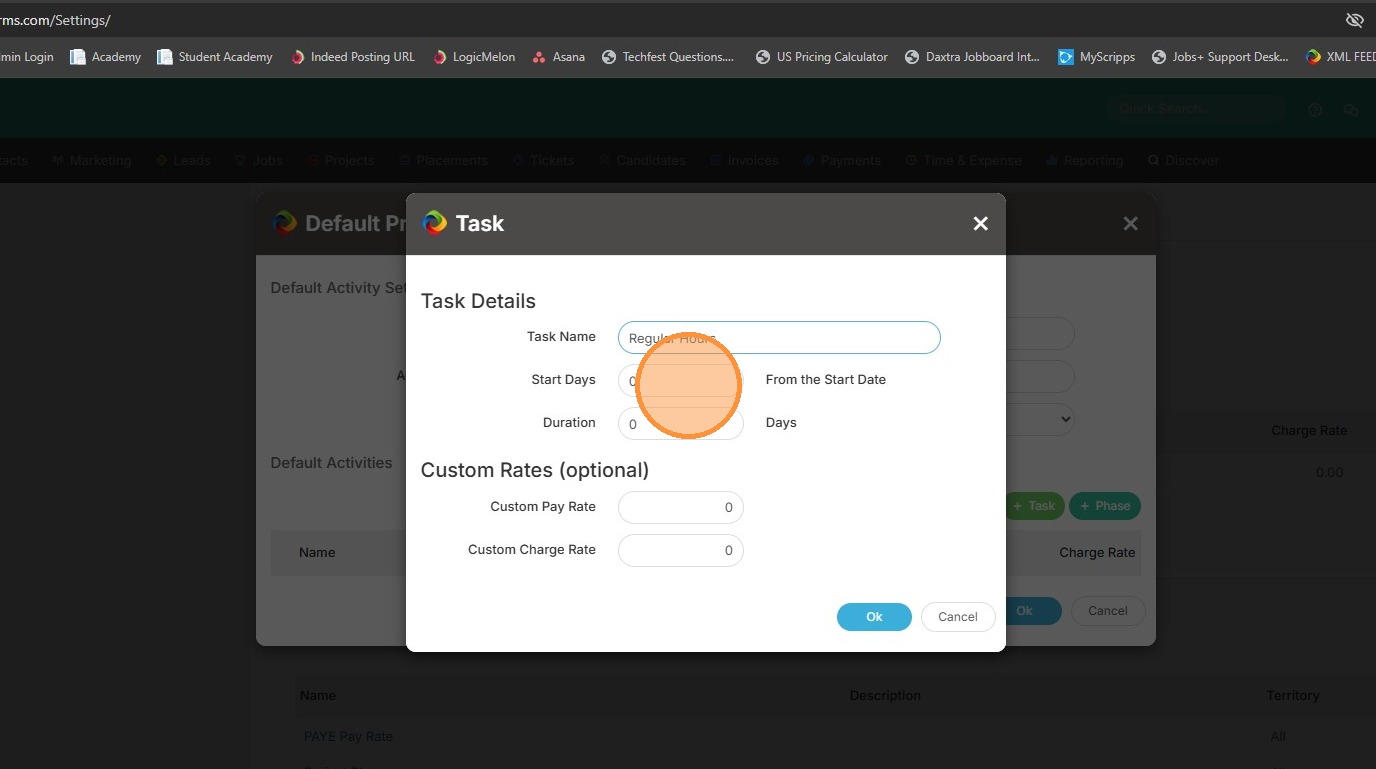Navigate to Payments

click(x=842, y=160)
